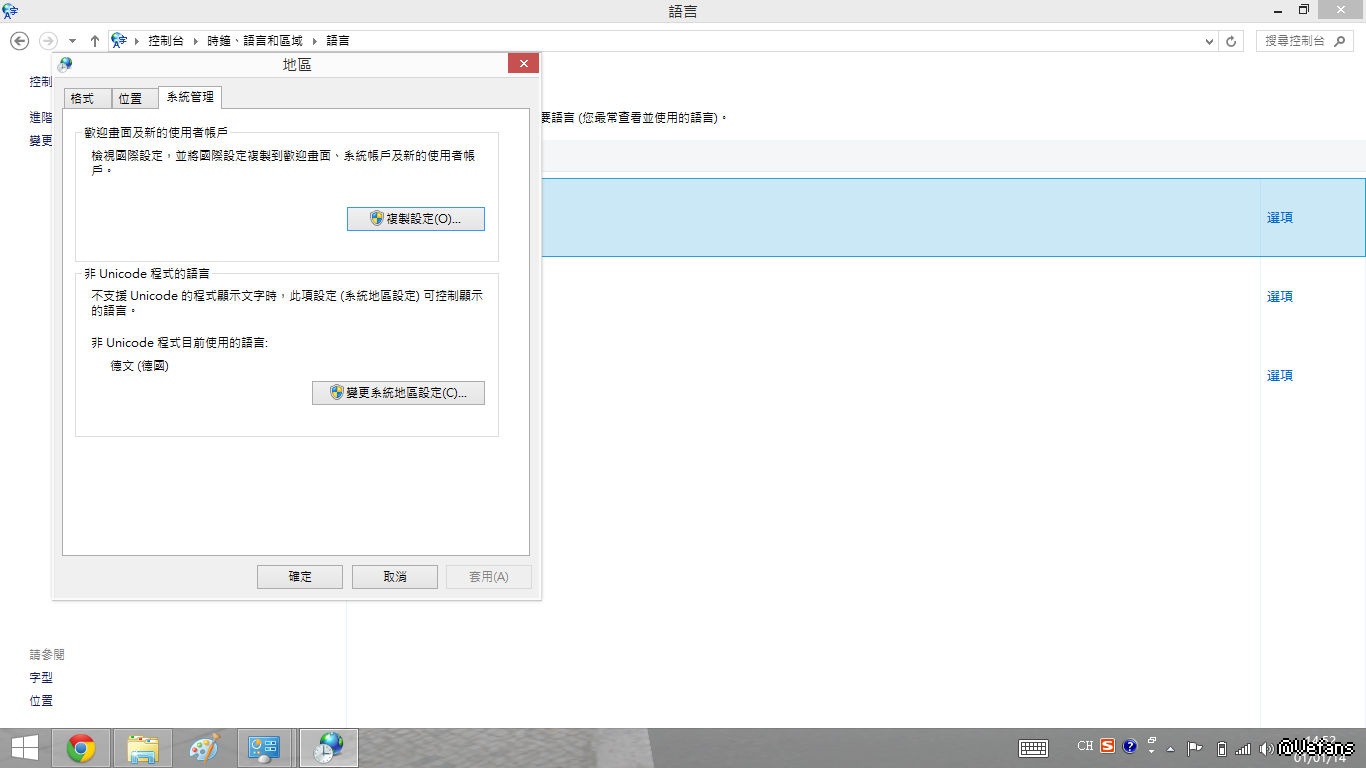Click the search magnifier icon
This screenshot has height=768, width=1366.
click(x=1341, y=41)
